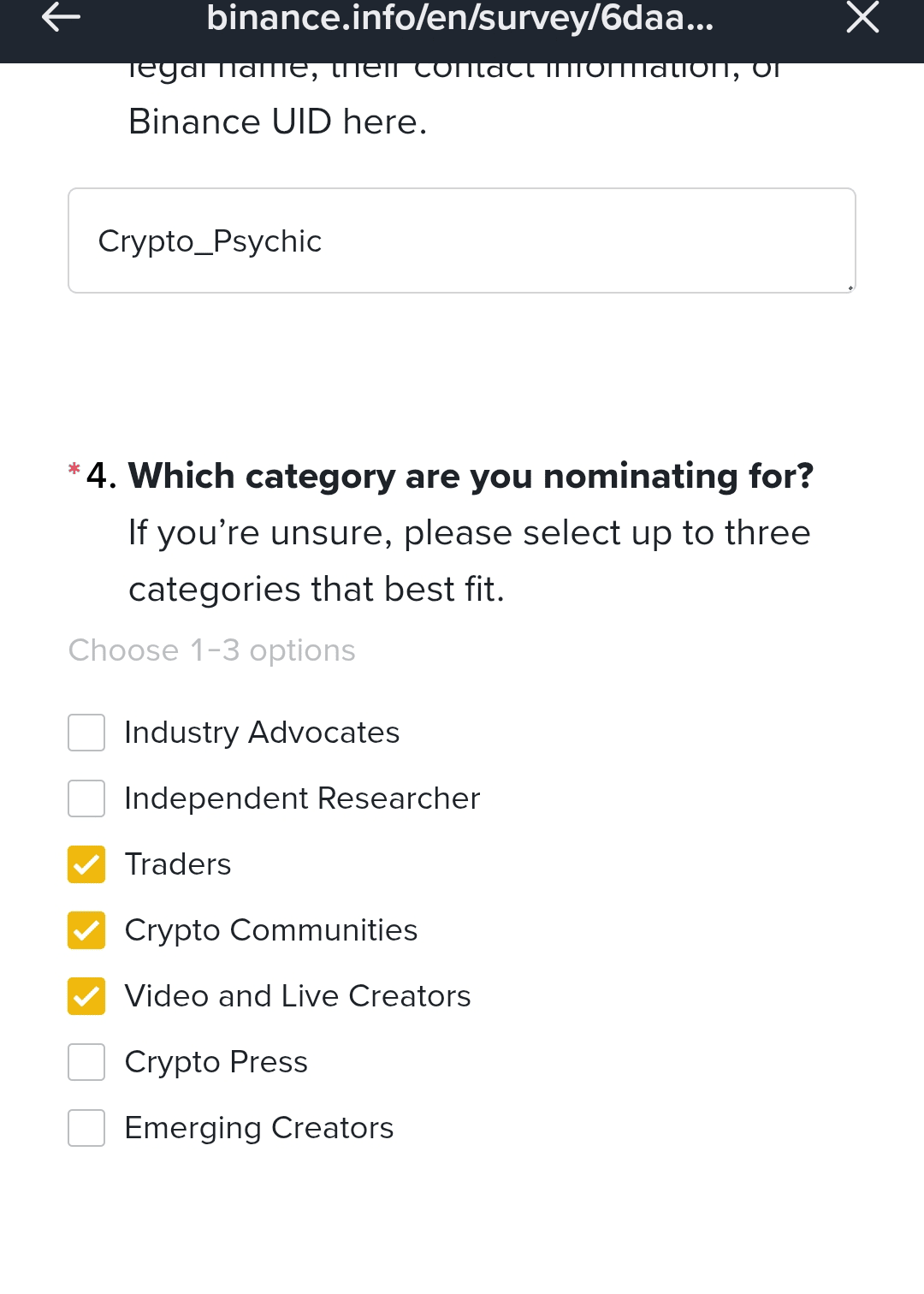Check the Industry Advocates checkbox
Image resolution: width=924 pixels, height=1294 pixels.
pos(86,733)
